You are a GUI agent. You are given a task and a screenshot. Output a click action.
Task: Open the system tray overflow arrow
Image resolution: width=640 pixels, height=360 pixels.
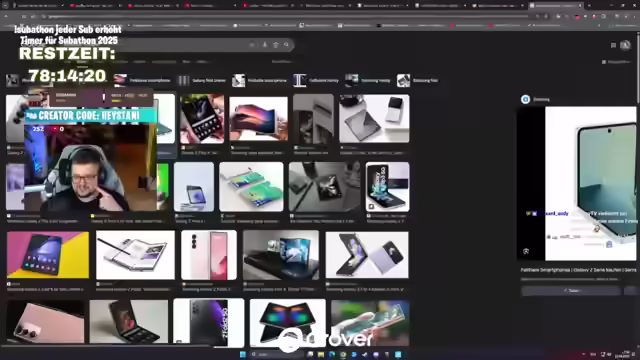pos(583,354)
